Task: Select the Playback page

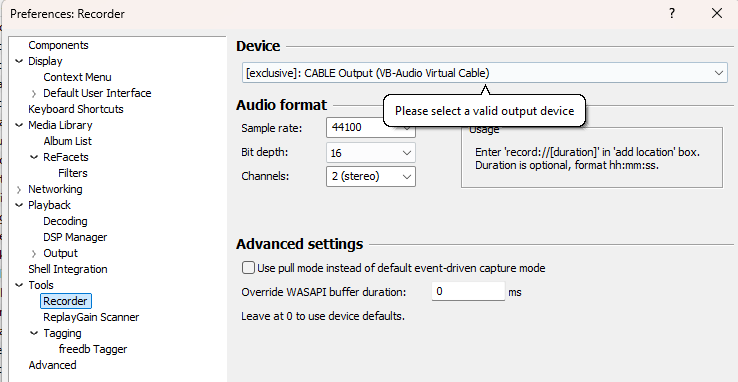Action: [49, 205]
